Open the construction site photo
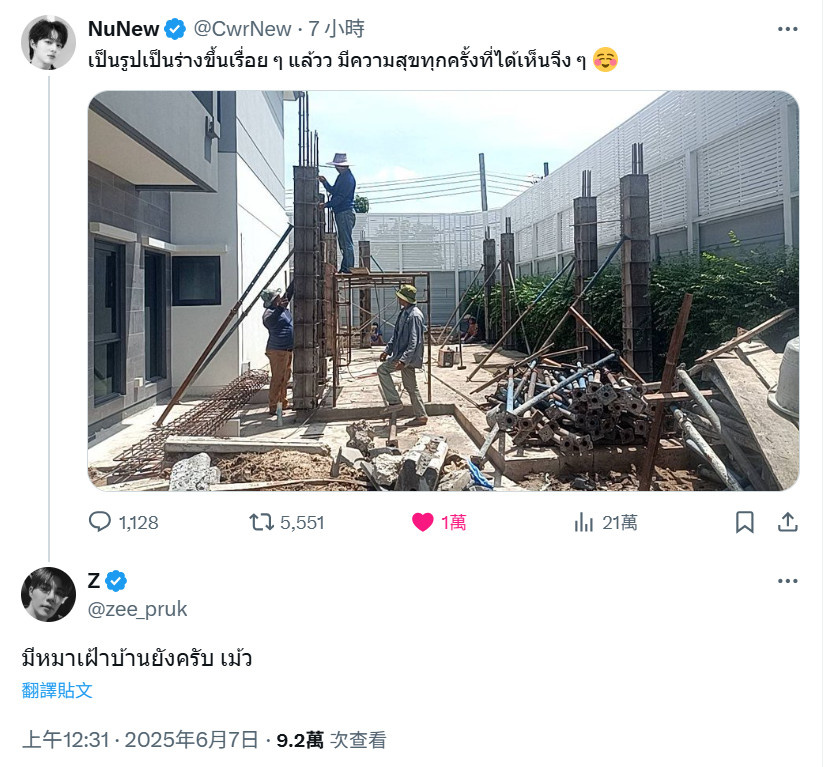829x767 pixels. tap(443, 291)
